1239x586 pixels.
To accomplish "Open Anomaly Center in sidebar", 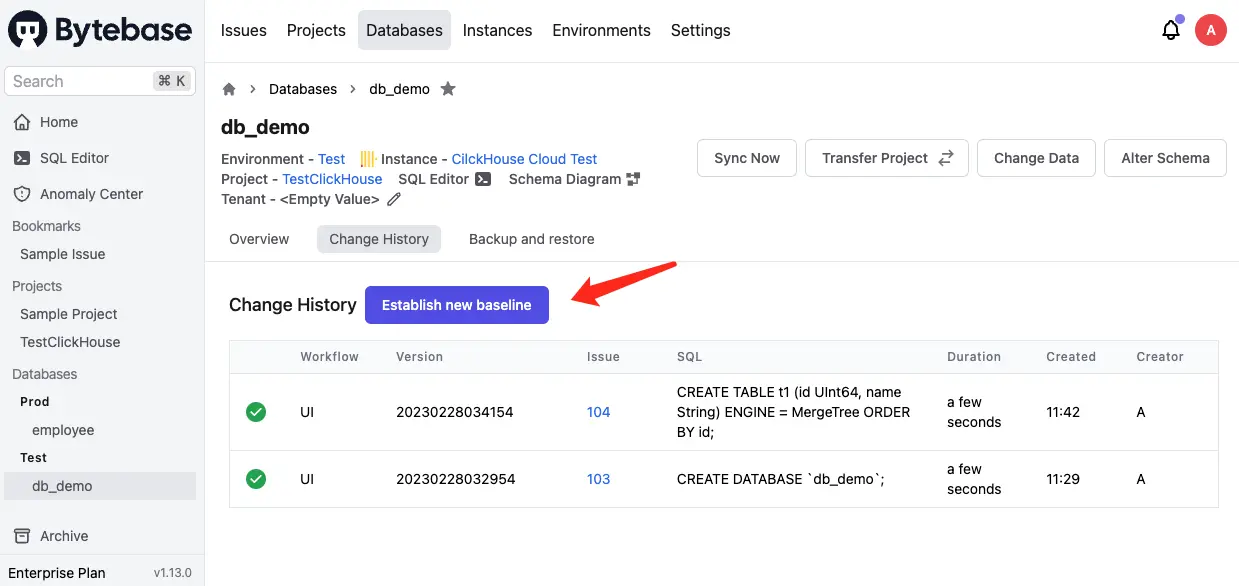I will (x=91, y=194).
